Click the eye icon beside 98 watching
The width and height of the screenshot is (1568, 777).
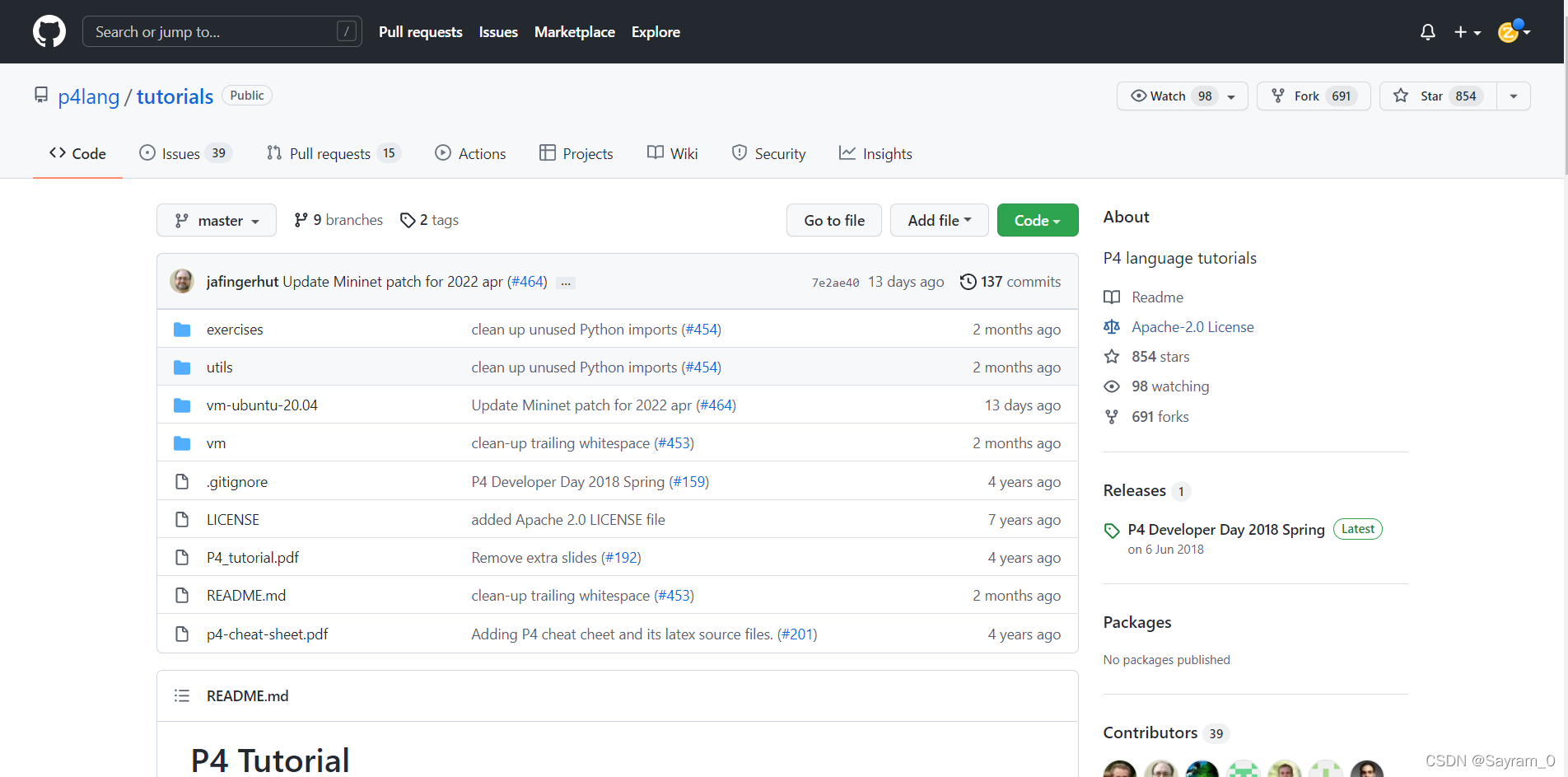(1112, 386)
